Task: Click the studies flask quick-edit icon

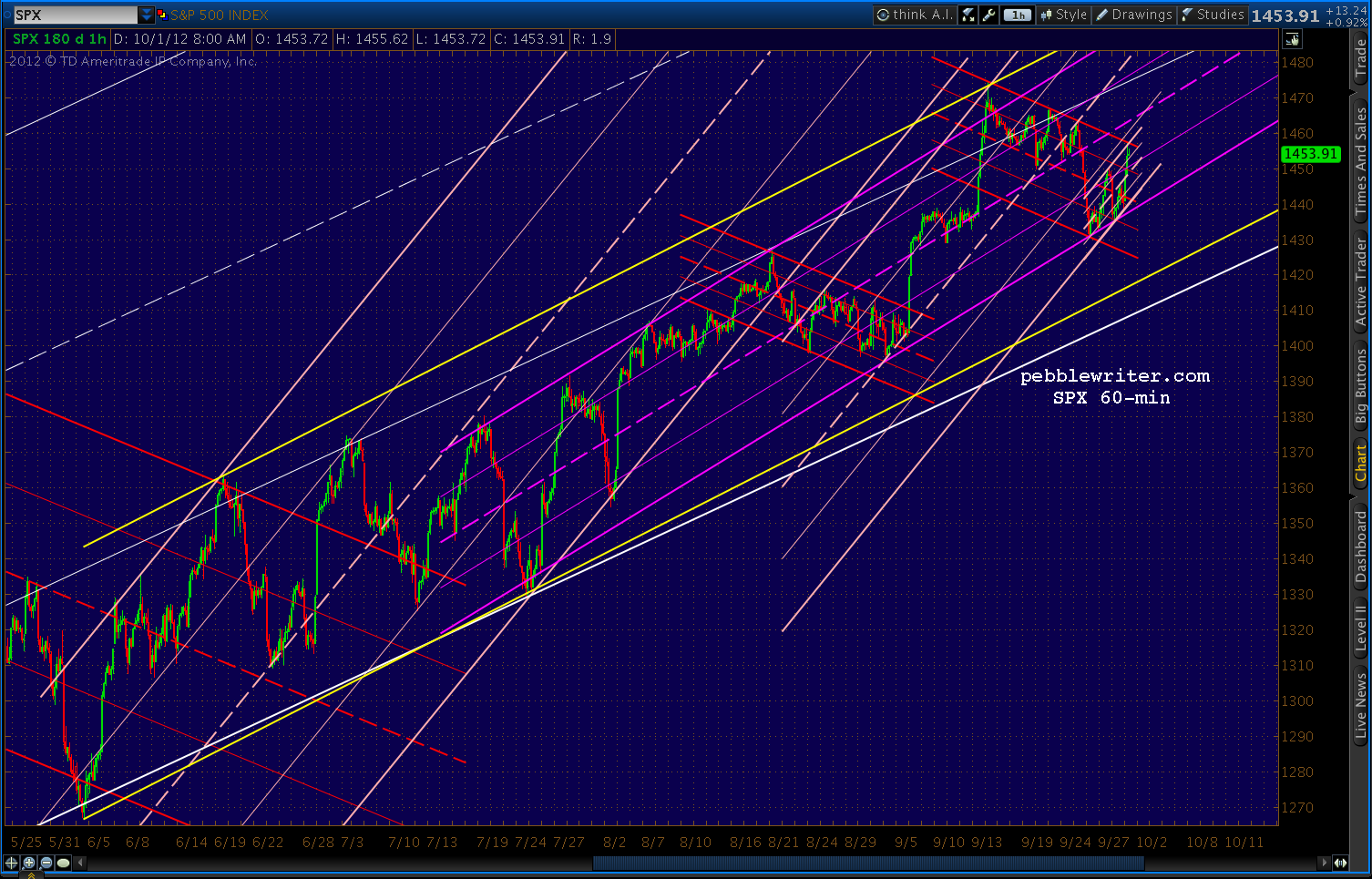Action: coord(968,15)
